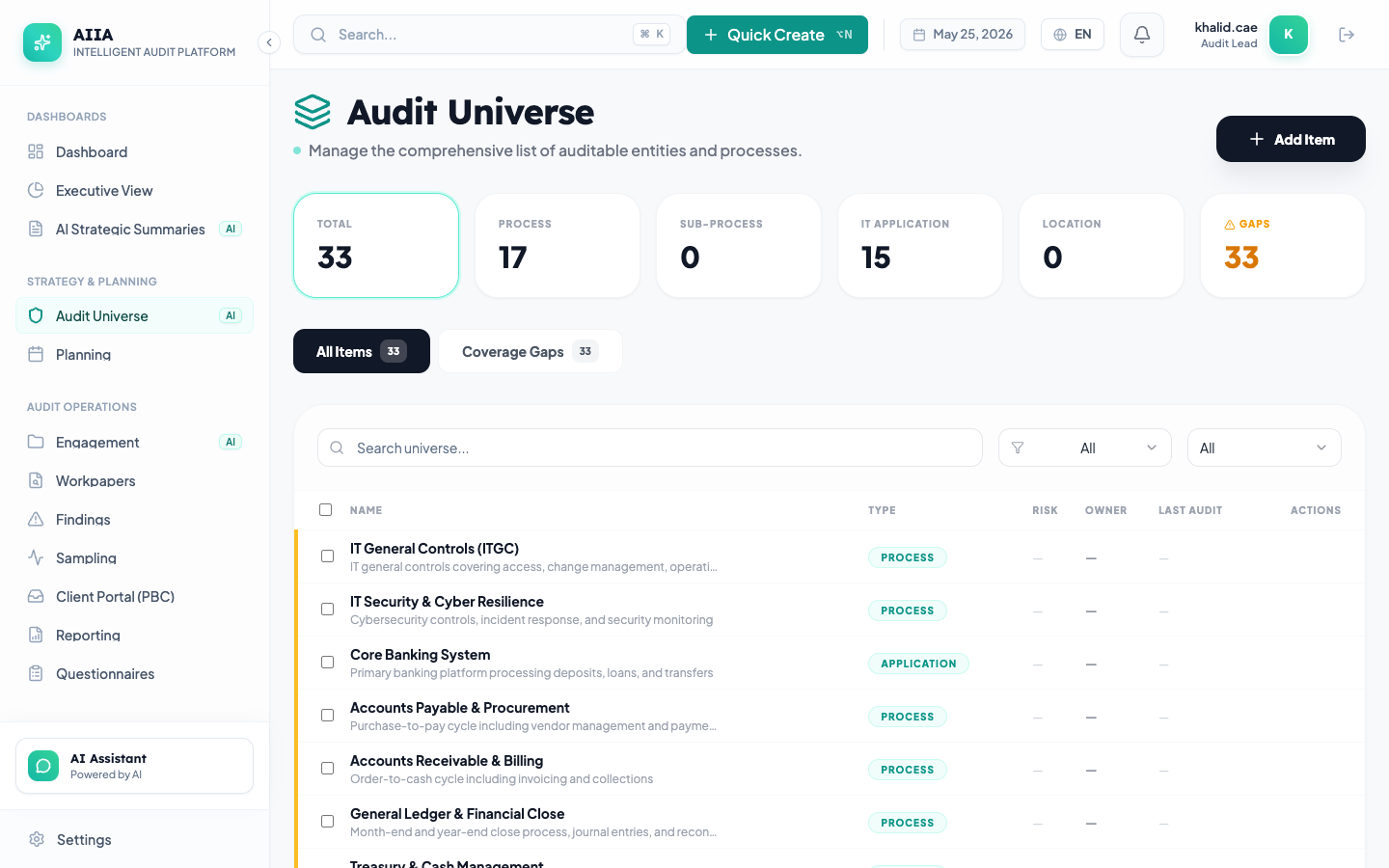Click the logout arrow icon
Viewport: 1389px width, 868px height.
click(1347, 35)
